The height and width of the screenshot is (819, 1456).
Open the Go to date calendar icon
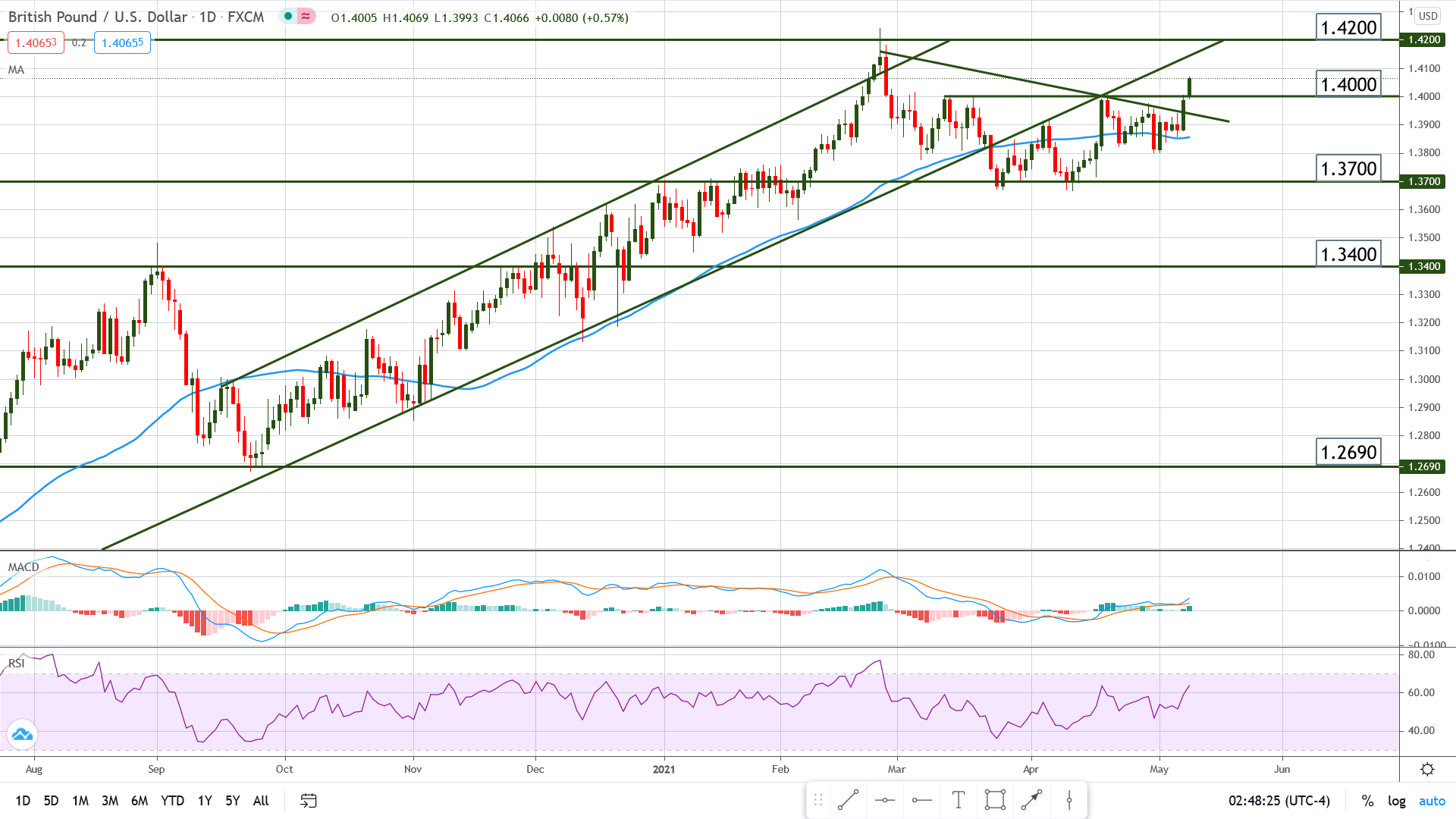pos(308,801)
